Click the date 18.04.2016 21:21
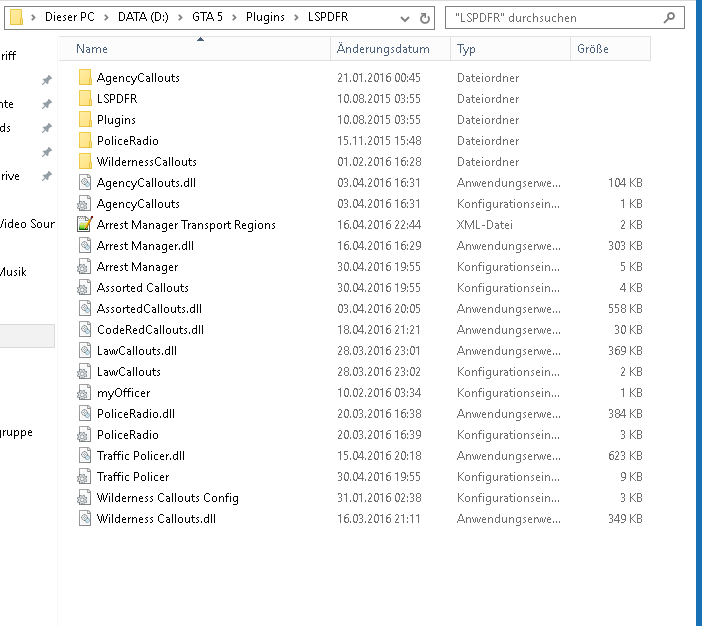This screenshot has height=626, width=702. pyautogui.click(x=379, y=330)
